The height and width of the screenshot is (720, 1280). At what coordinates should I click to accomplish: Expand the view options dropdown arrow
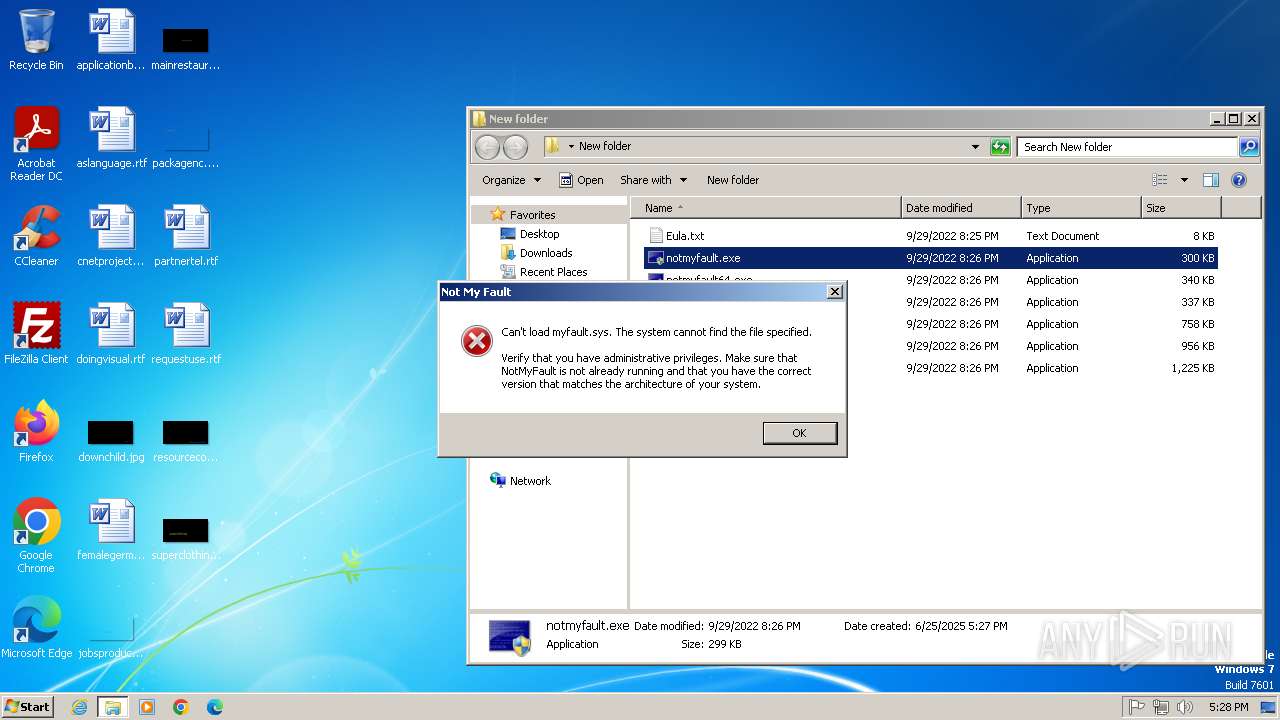[x=1184, y=180]
